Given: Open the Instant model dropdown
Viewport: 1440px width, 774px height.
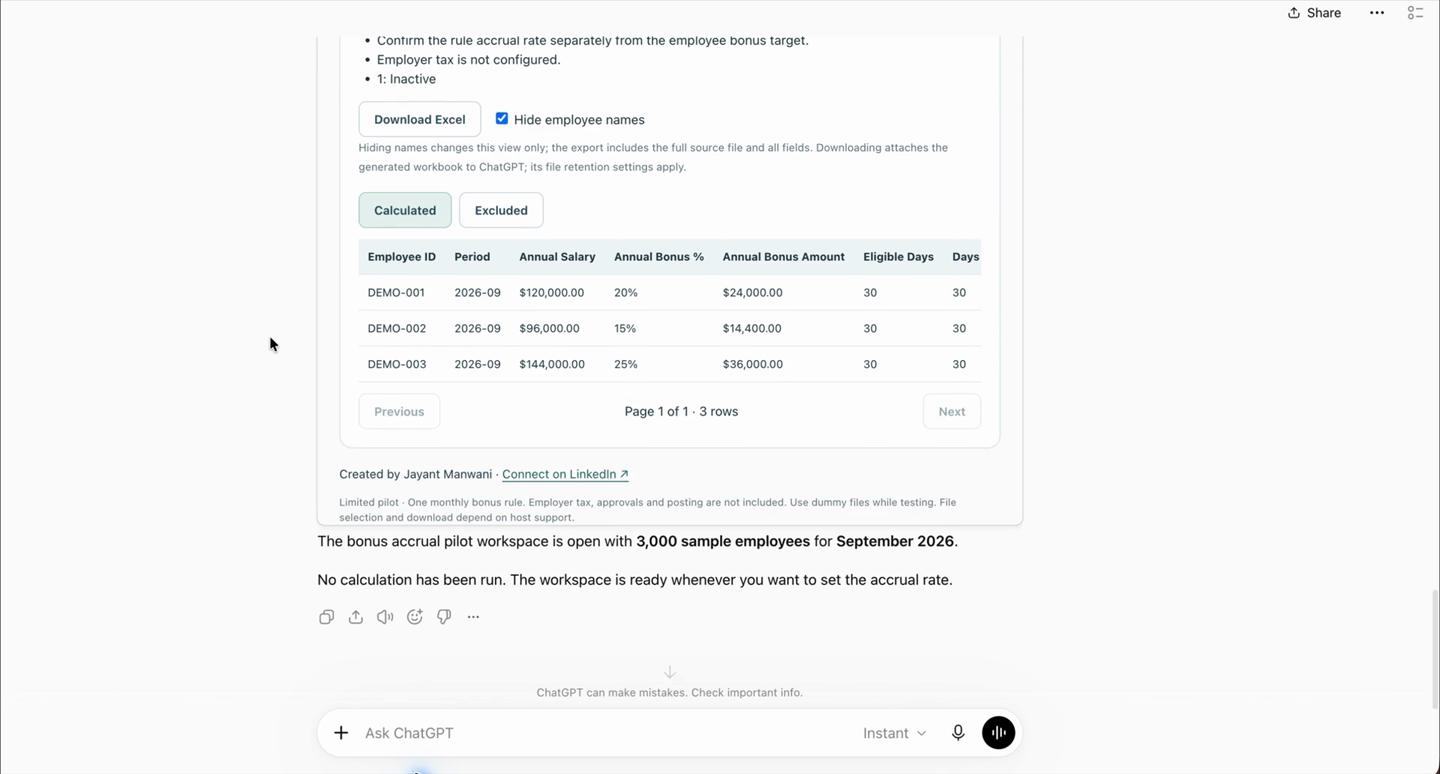Looking at the screenshot, I should click(894, 733).
